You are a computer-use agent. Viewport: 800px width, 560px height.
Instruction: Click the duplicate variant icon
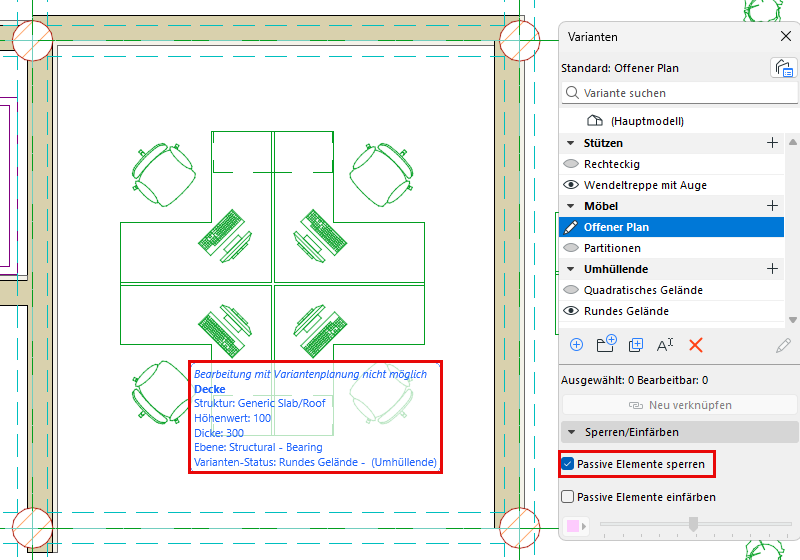pyautogui.click(x=636, y=345)
